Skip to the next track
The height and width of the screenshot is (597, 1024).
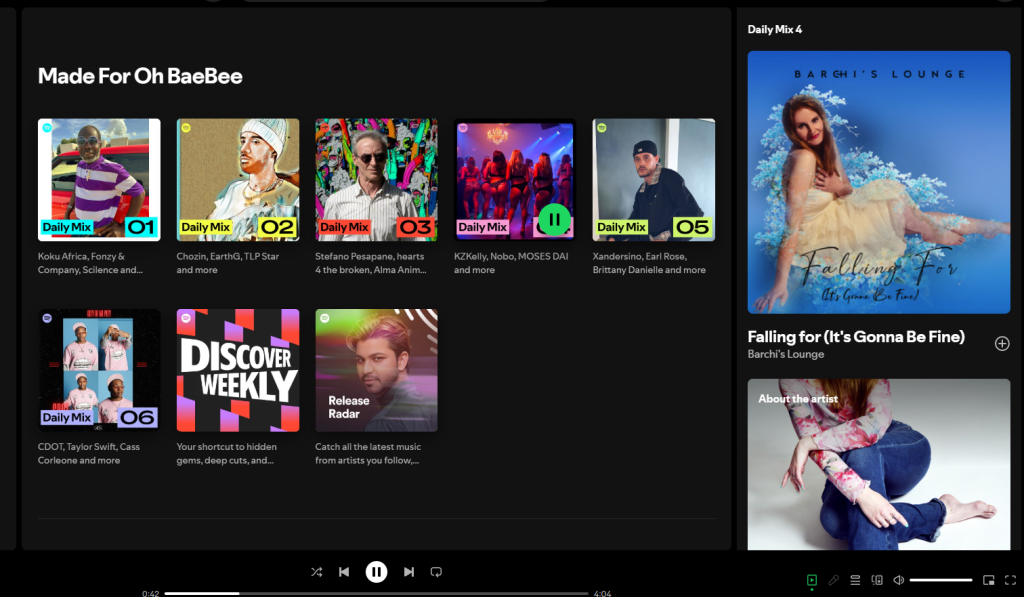[409, 572]
